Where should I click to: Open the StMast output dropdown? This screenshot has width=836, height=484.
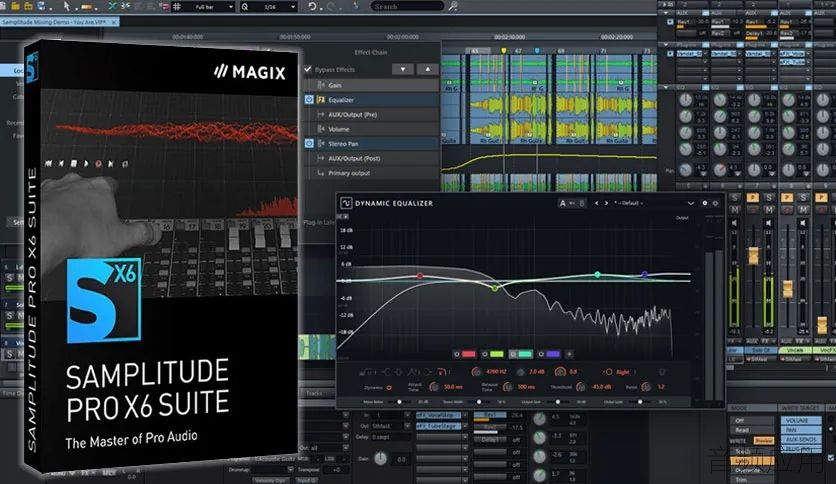tap(407, 426)
